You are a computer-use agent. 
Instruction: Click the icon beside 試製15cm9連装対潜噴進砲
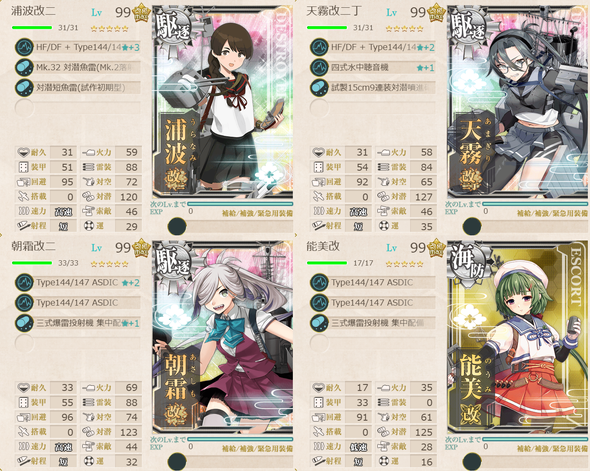pos(319,88)
